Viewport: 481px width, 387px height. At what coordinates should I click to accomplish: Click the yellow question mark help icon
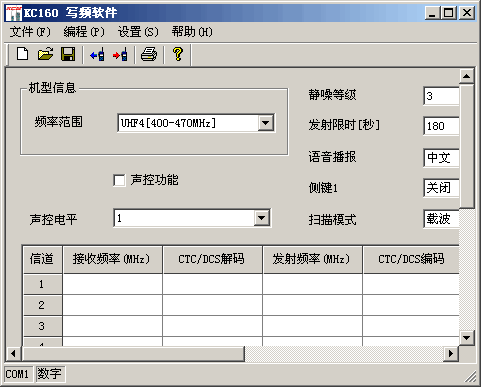(x=178, y=54)
